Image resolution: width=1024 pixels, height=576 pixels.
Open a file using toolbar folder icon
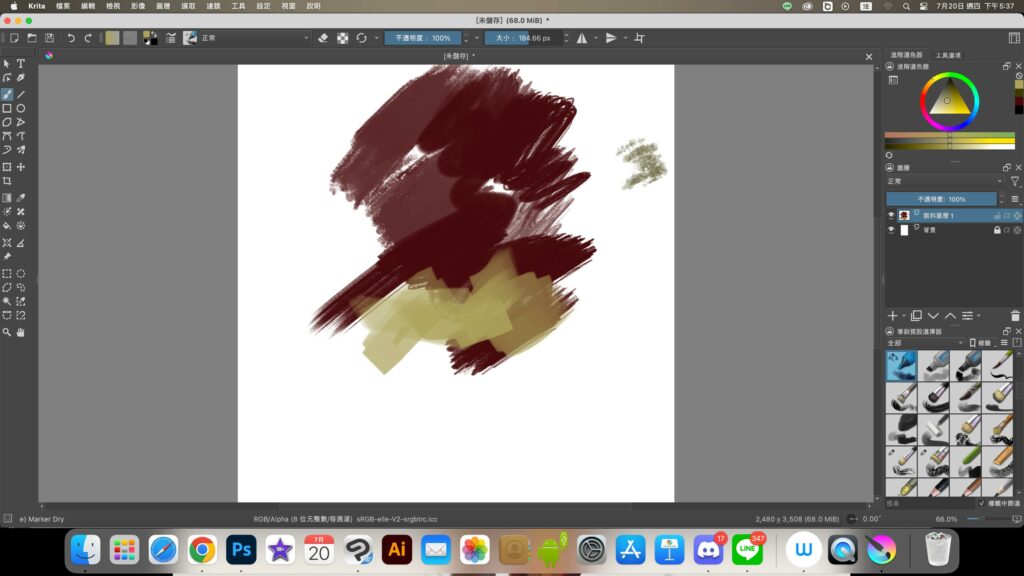coord(31,38)
